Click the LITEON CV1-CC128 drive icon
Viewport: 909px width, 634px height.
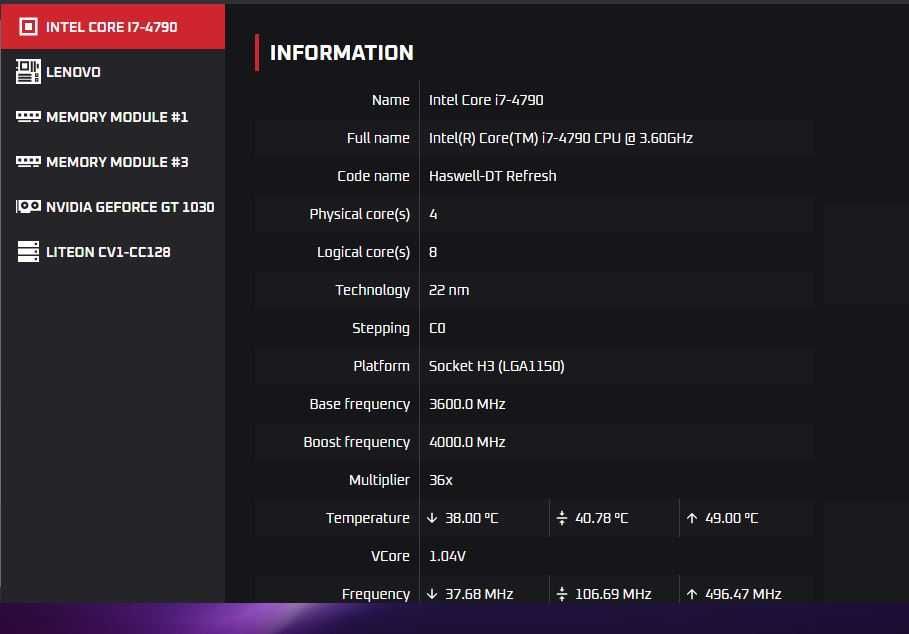coord(28,252)
